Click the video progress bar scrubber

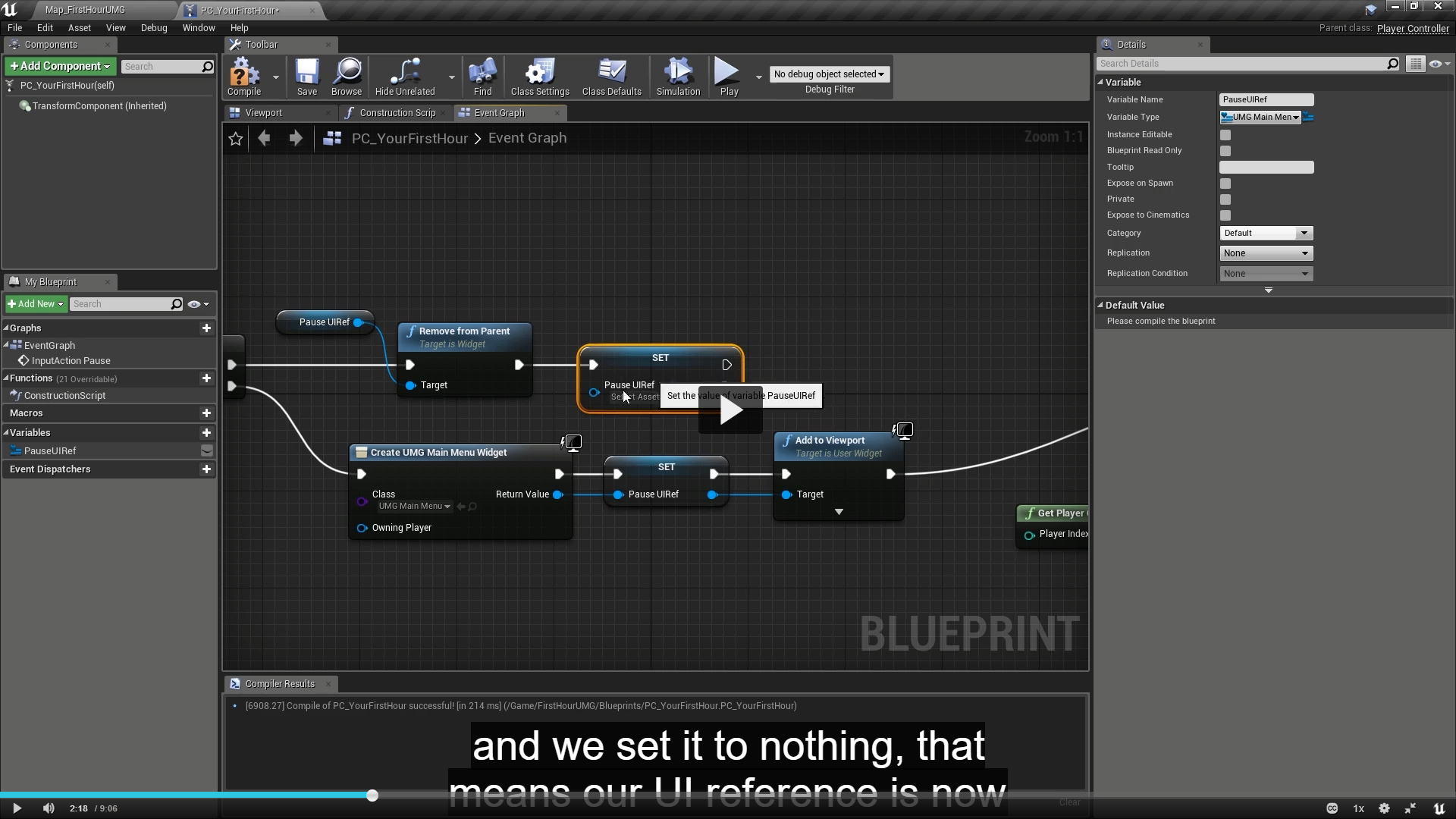tap(372, 795)
